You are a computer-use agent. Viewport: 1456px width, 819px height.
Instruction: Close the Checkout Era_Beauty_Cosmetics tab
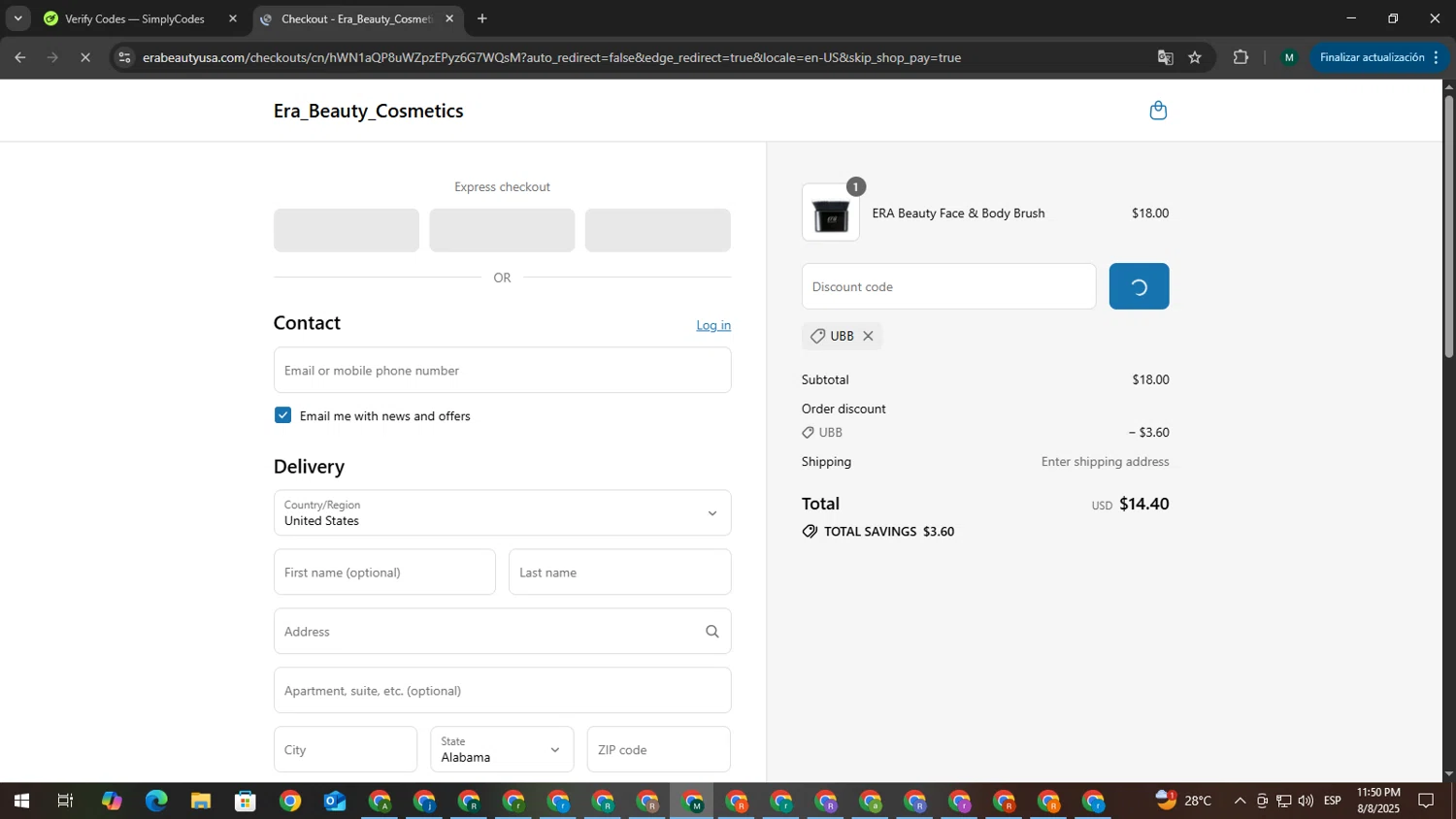pos(449,18)
